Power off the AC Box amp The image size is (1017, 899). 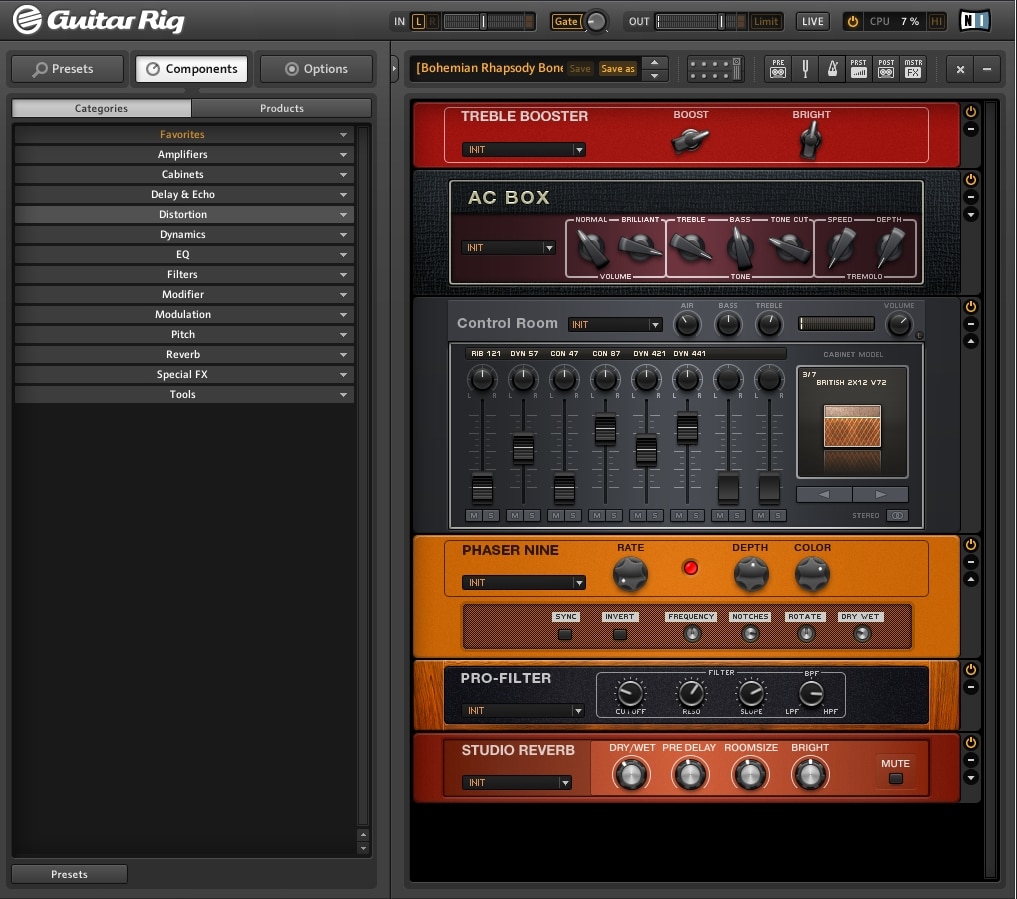click(970, 180)
